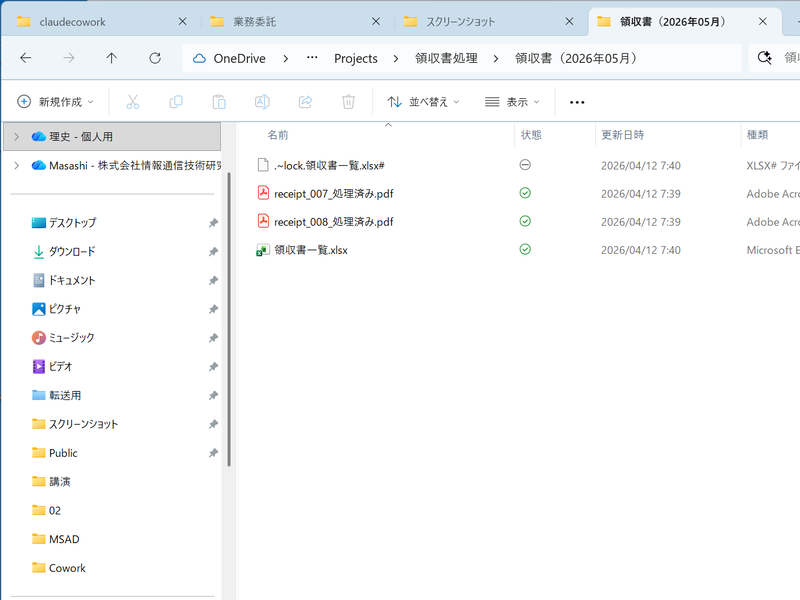Select the file receipt_007_処理済み.pdf
The width and height of the screenshot is (800, 600).
pos(330,193)
